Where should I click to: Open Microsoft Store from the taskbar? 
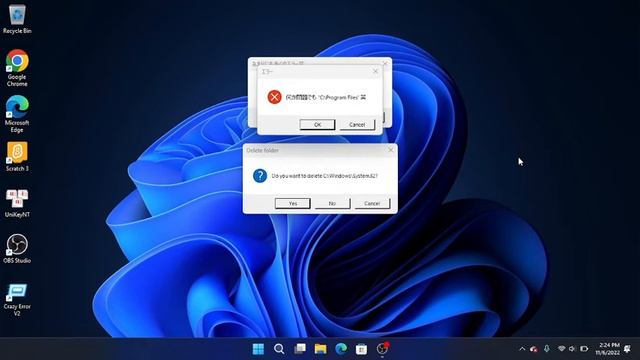tap(361, 349)
